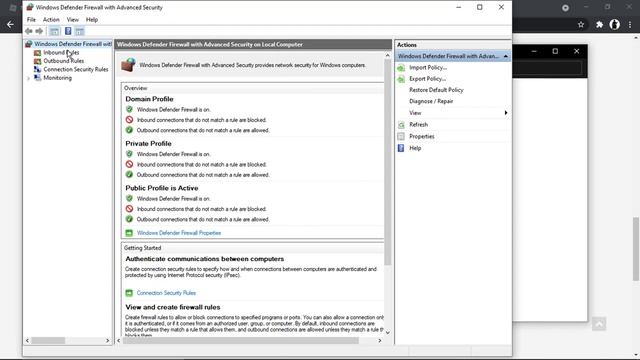
Task: Collapse the Windows Defender Firewall actions header
Action: (506, 56)
